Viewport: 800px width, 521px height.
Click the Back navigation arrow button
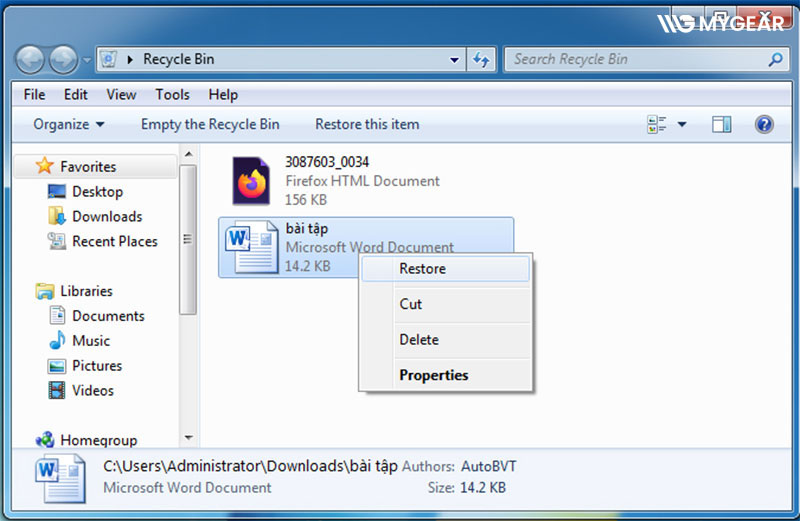pyautogui.click(x=32, y=59)
